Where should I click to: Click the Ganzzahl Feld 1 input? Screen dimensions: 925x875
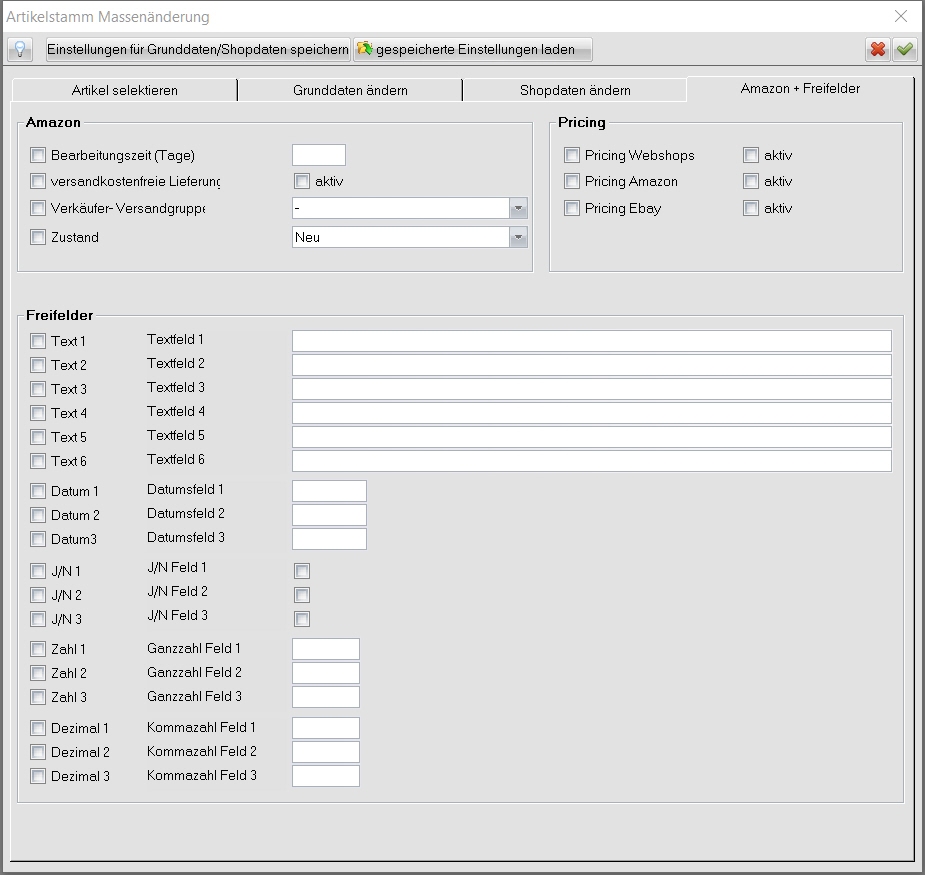click(326, 649)
